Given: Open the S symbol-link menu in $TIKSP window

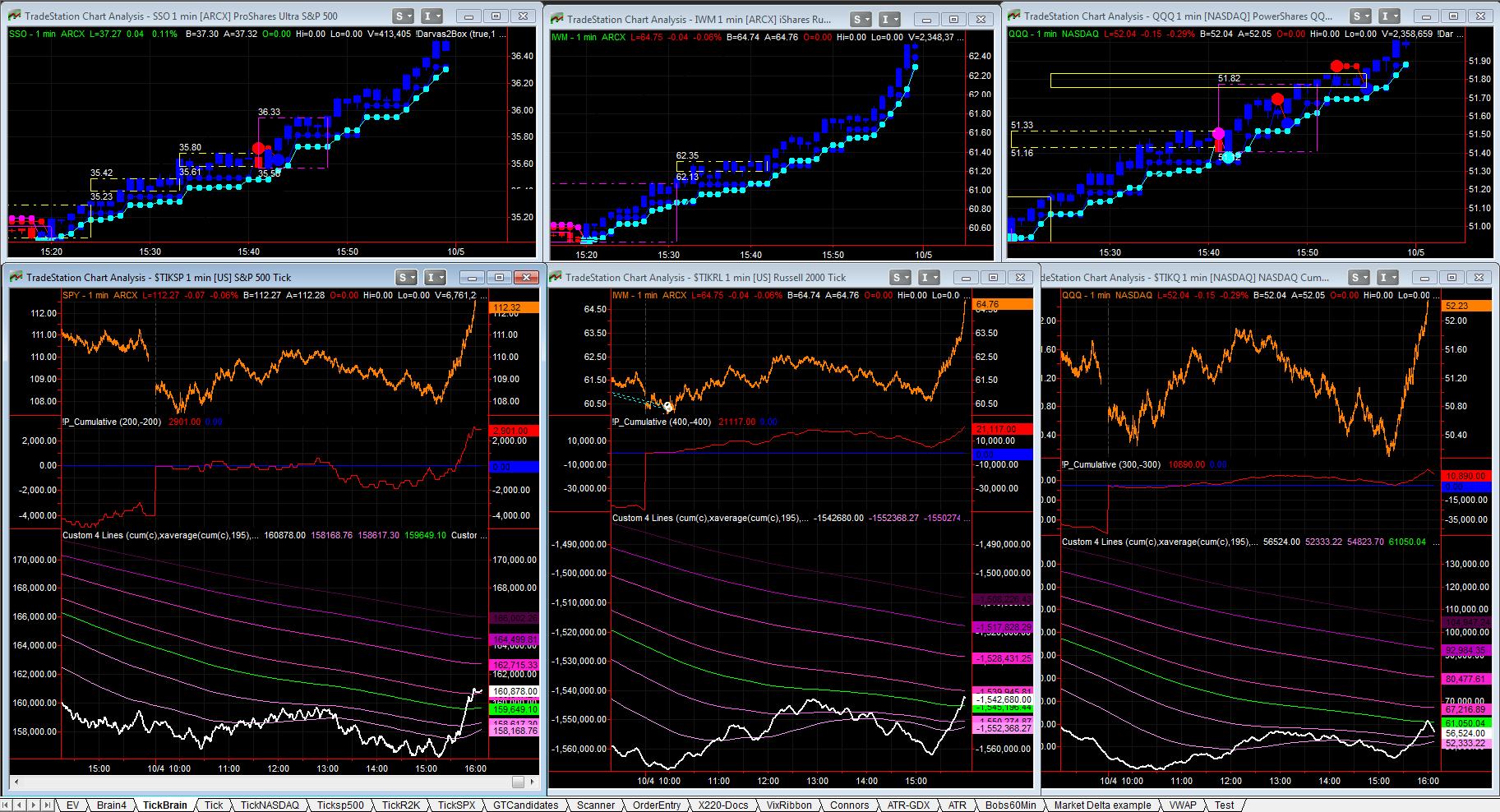Looking at the screenshot, I should [x=406, y=278].
